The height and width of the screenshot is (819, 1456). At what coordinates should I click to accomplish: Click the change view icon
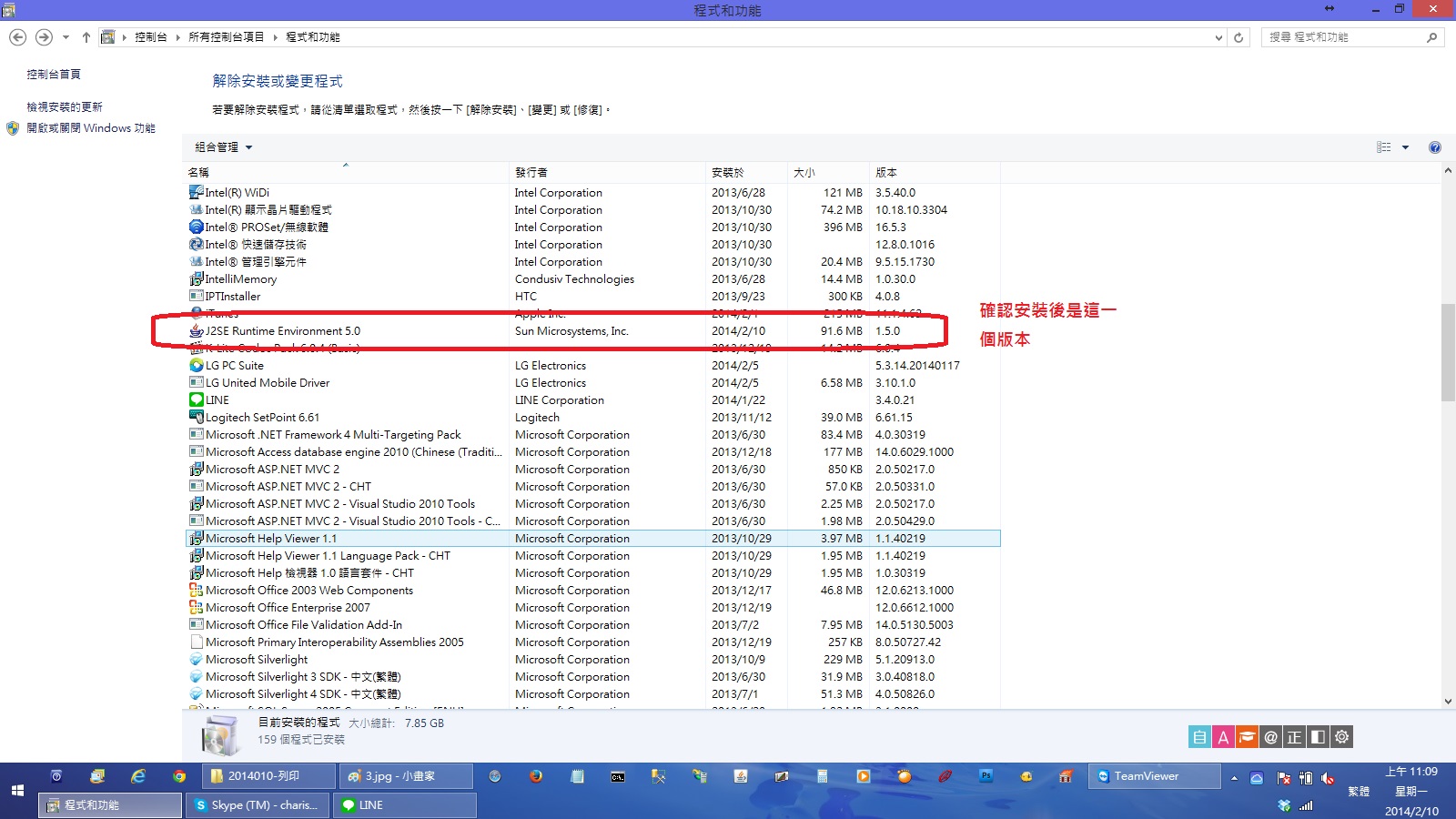1384,147
